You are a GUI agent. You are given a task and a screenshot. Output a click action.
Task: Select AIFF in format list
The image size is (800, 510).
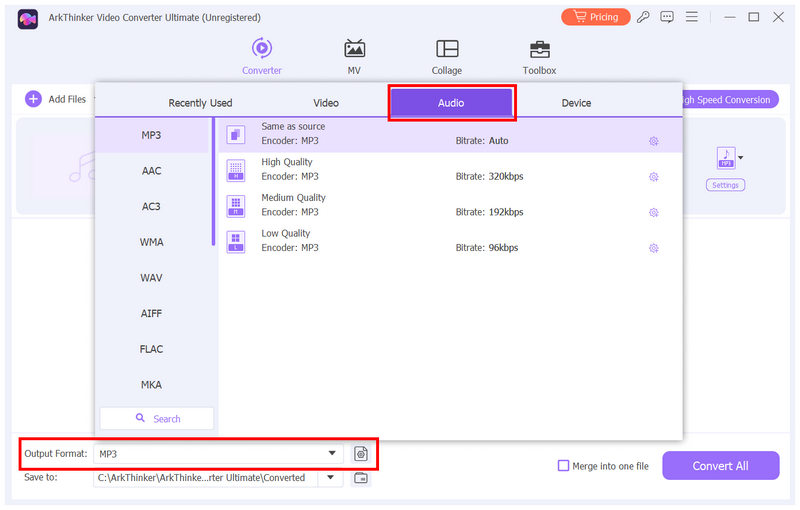pyautogui.click(x=152, y=314)
